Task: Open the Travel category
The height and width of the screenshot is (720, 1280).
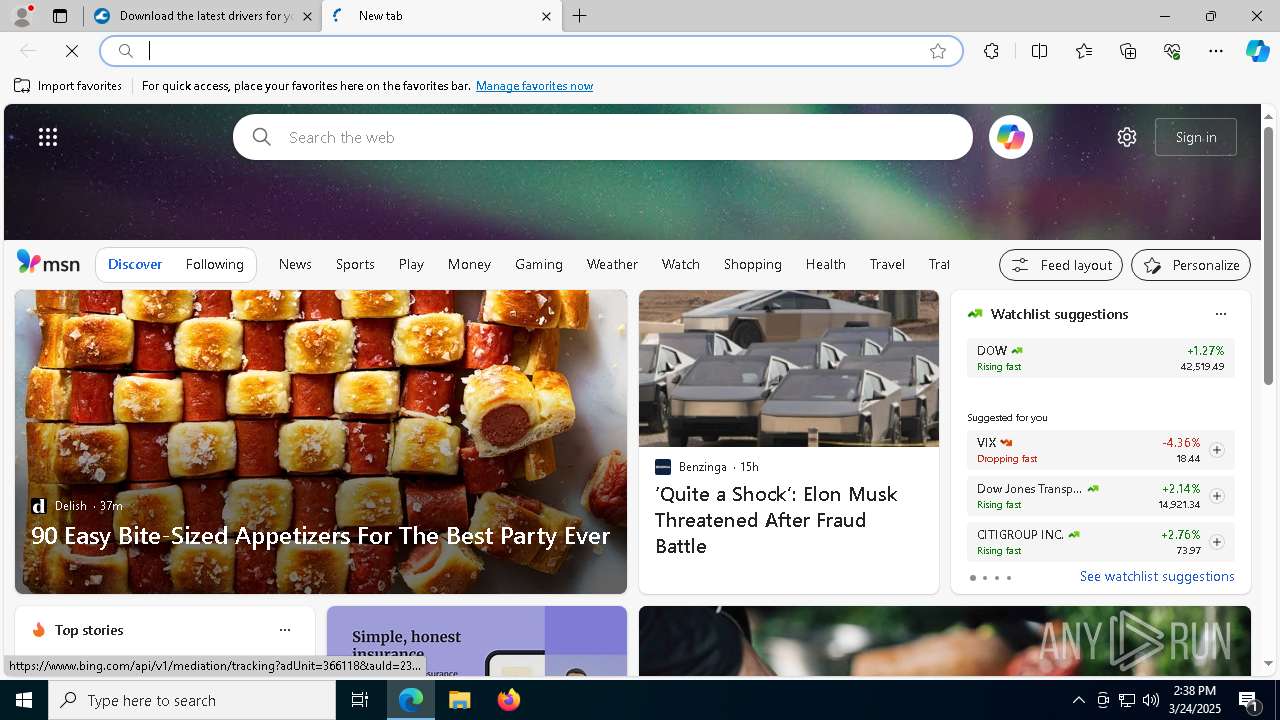Action: pyautogui.click(x=887, y=264)
